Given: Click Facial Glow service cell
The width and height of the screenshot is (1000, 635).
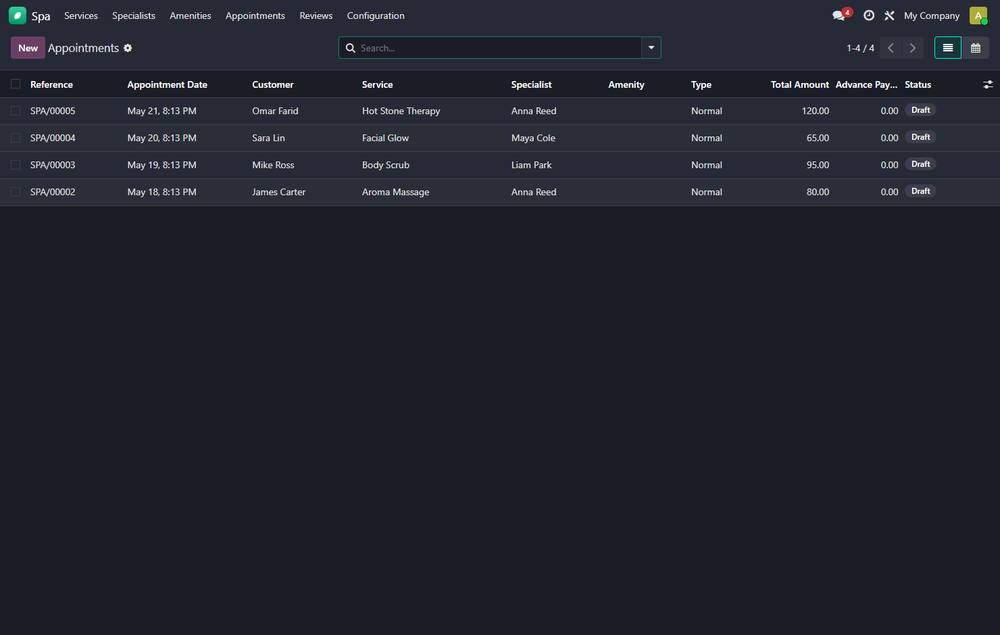Looking at the screenshot, I should (x=385, y=138).
